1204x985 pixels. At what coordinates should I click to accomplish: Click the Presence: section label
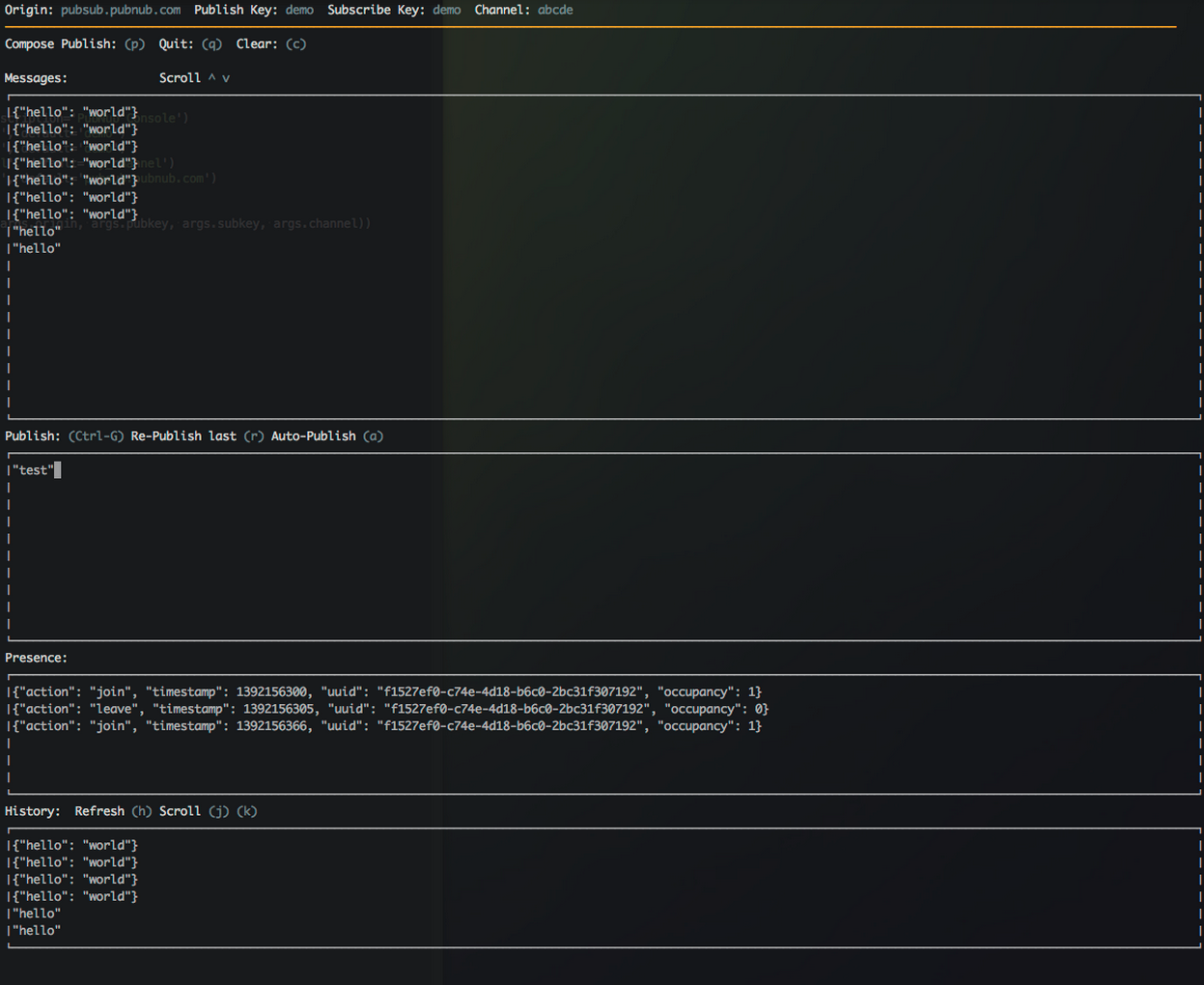pyautogui.click(x=36, y=659)
